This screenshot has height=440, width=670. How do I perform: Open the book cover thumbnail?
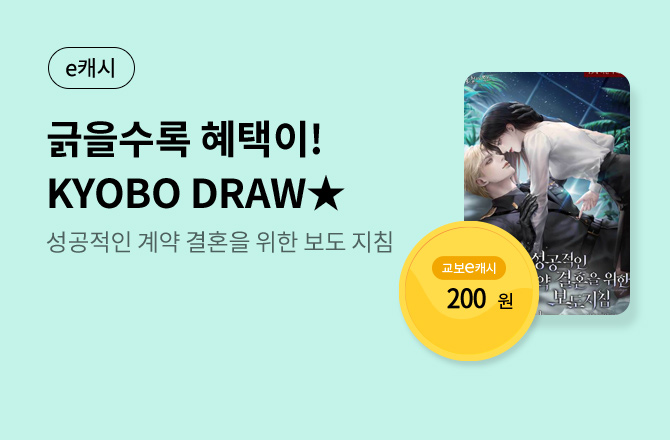click(547, 193)
